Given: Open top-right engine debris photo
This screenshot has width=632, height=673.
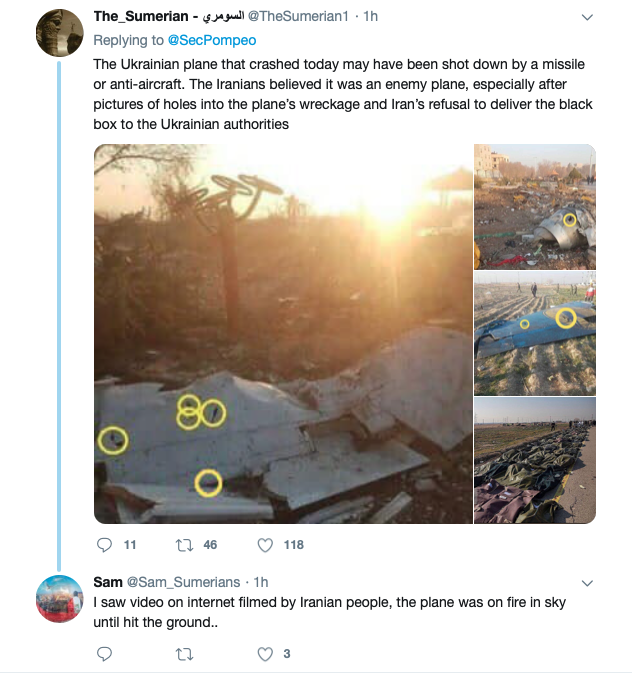Looking at the screenshot, I should tap(535, 205).
